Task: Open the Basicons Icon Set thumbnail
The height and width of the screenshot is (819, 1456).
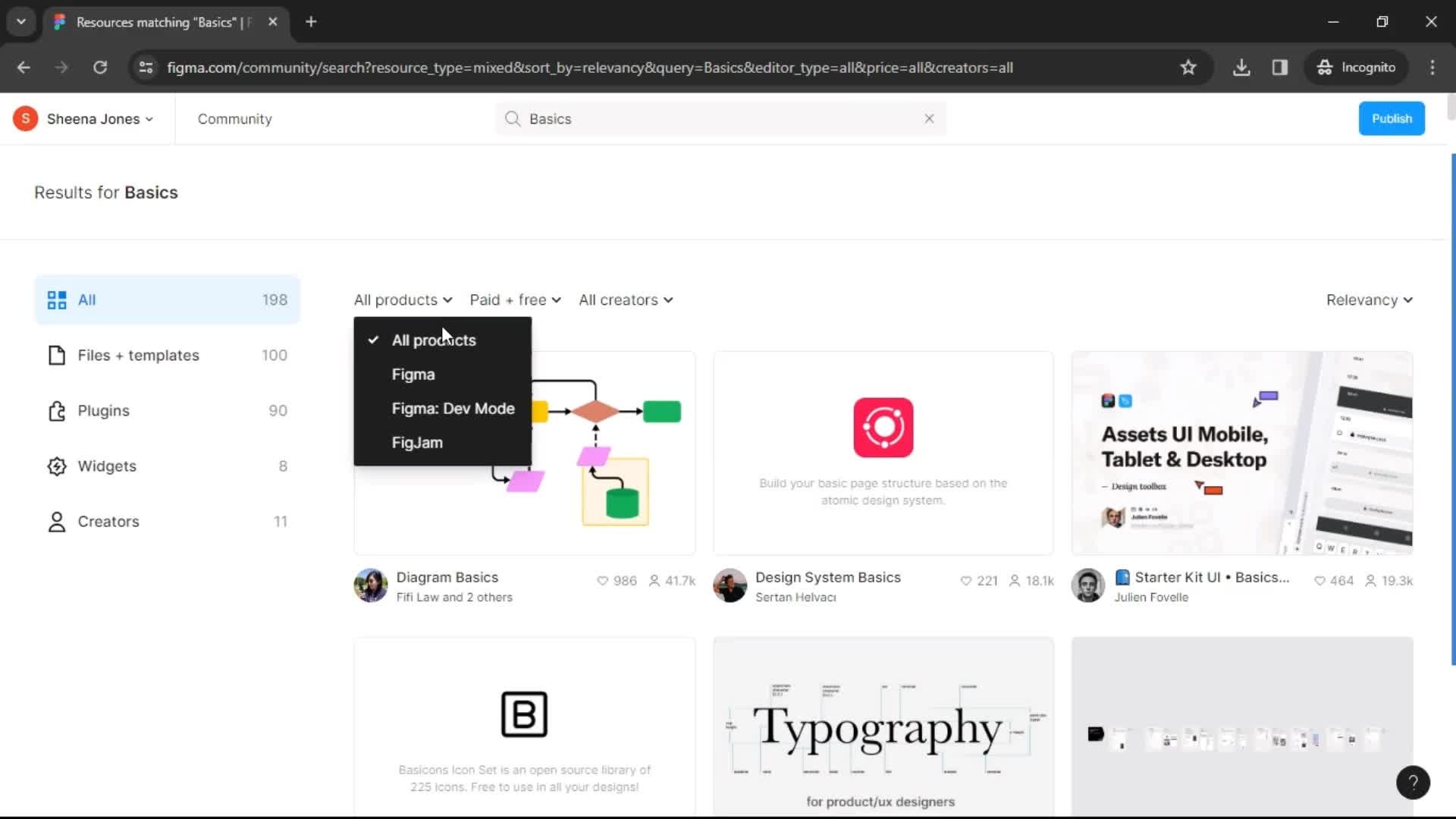Action: (525, 726)
